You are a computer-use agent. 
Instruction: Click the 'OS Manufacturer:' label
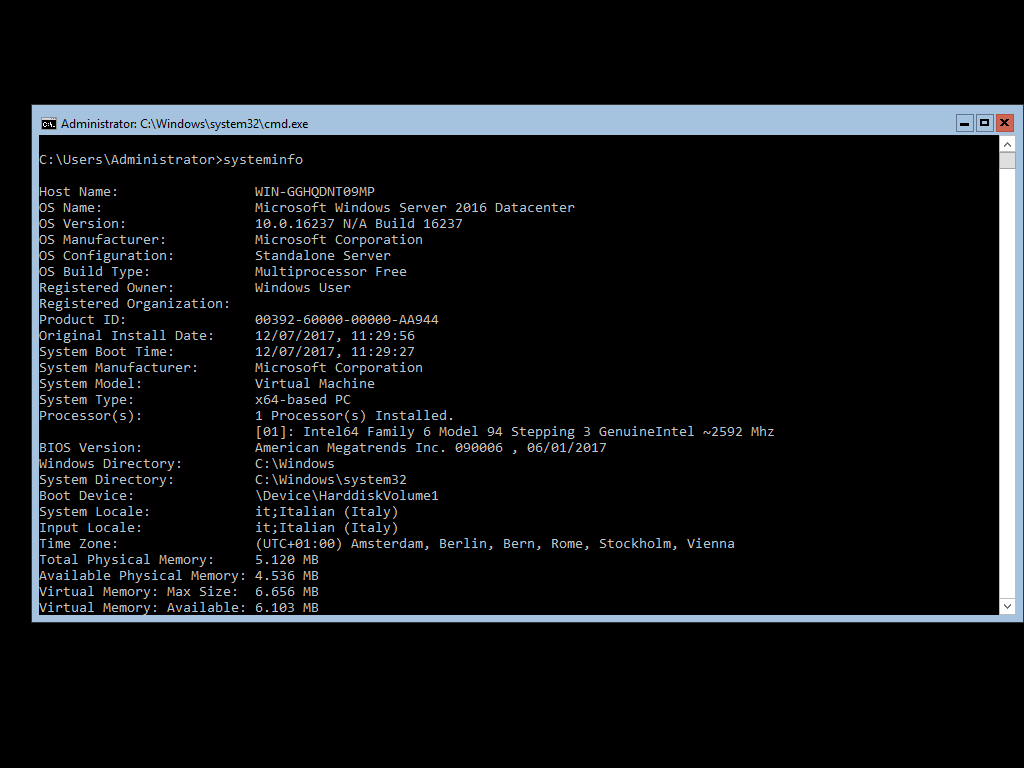tap(103, 240)
